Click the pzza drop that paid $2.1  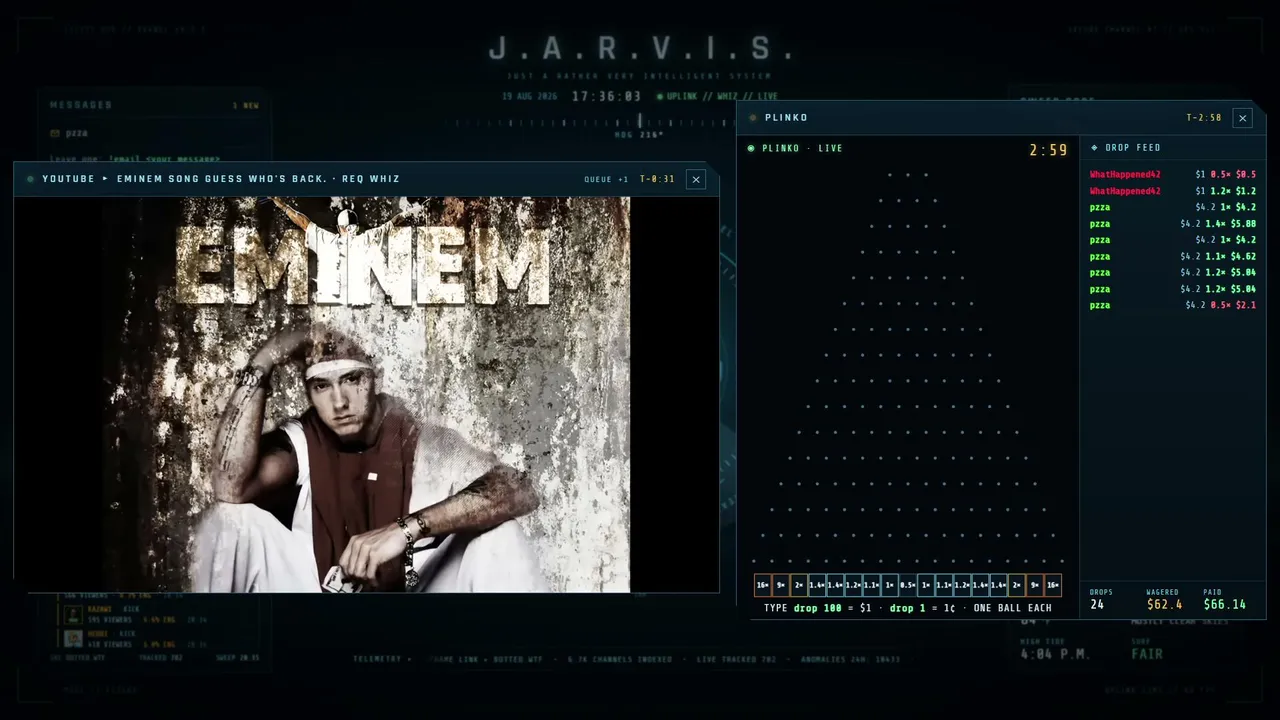click(1172, 305)
